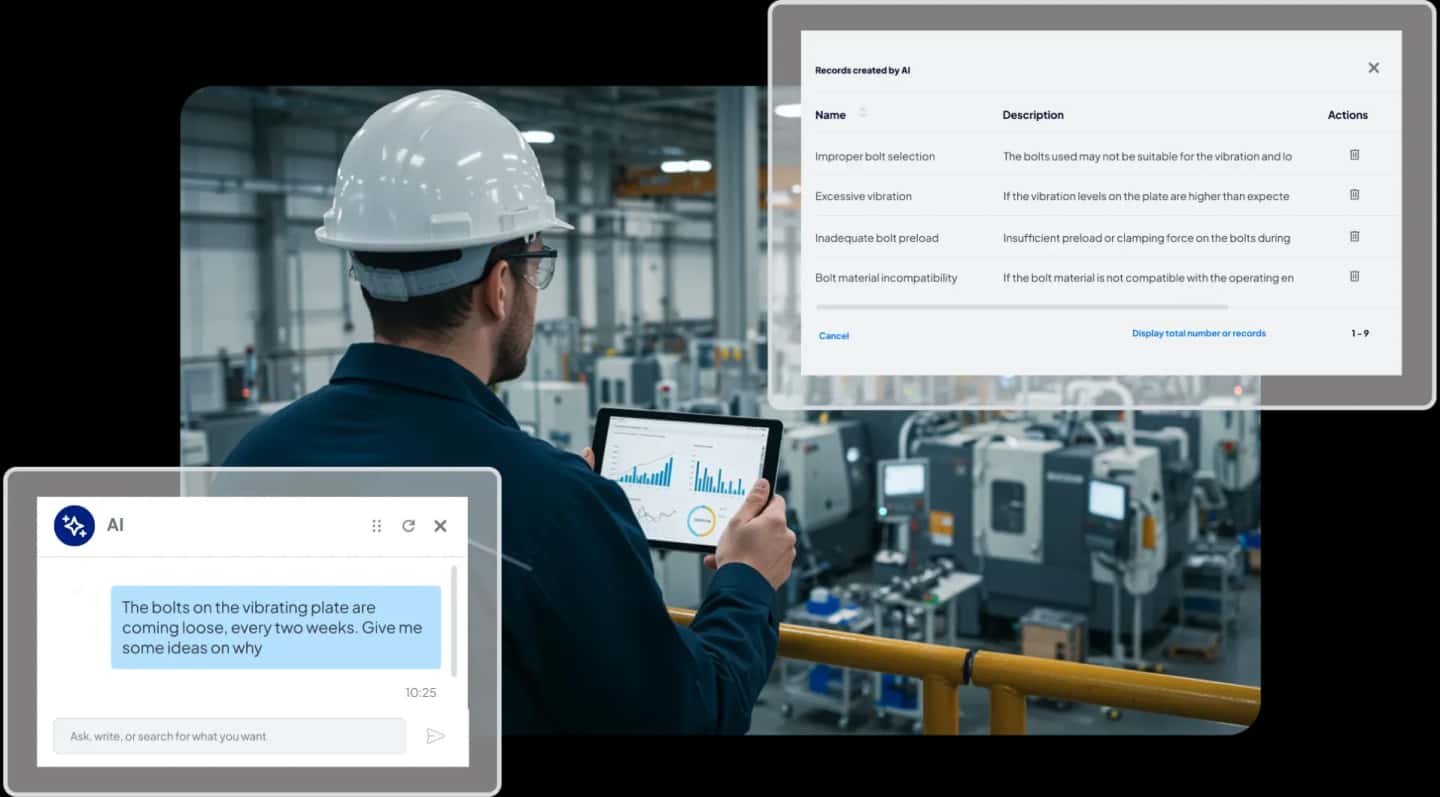Delete the Improper bolt selection record
Screen dimensions: 1440x797
[x=1354, y=155]
